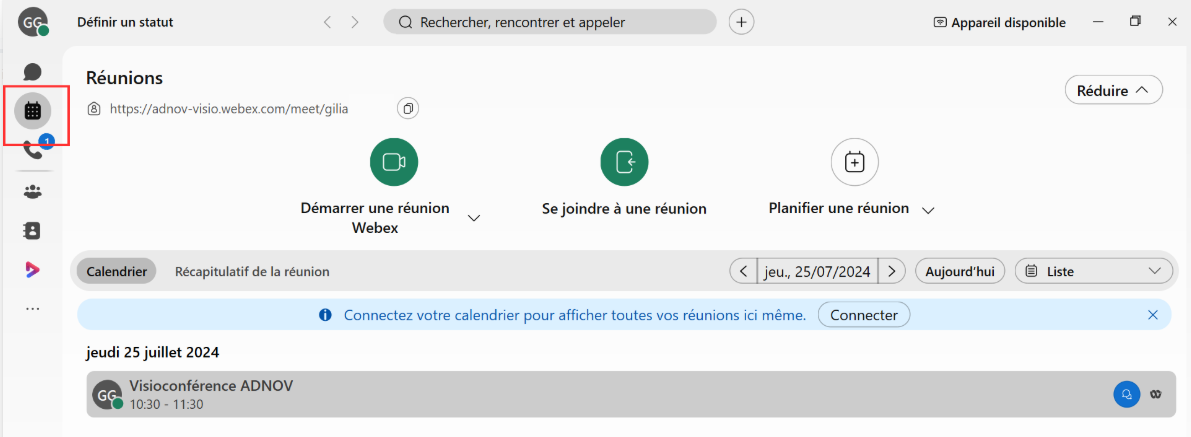Viewport: 1191px width, 437px height.
Task: Click the Planifier une réunion calendar icon
Action: pos(855,162)
